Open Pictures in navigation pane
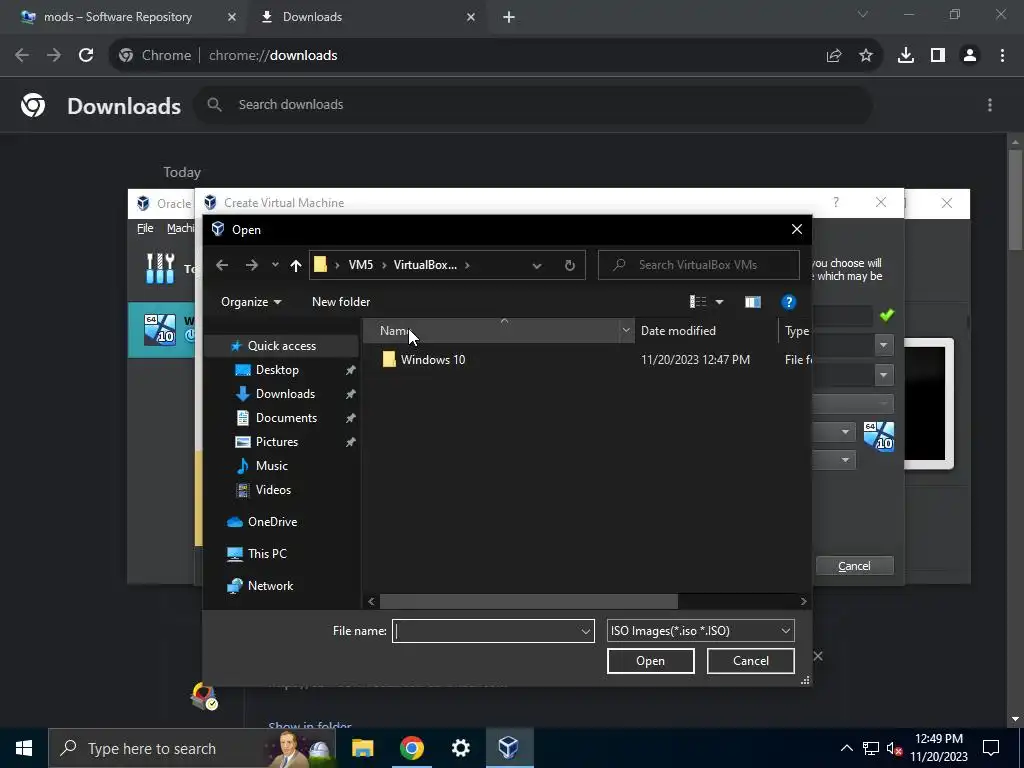 tap(277, 442)
